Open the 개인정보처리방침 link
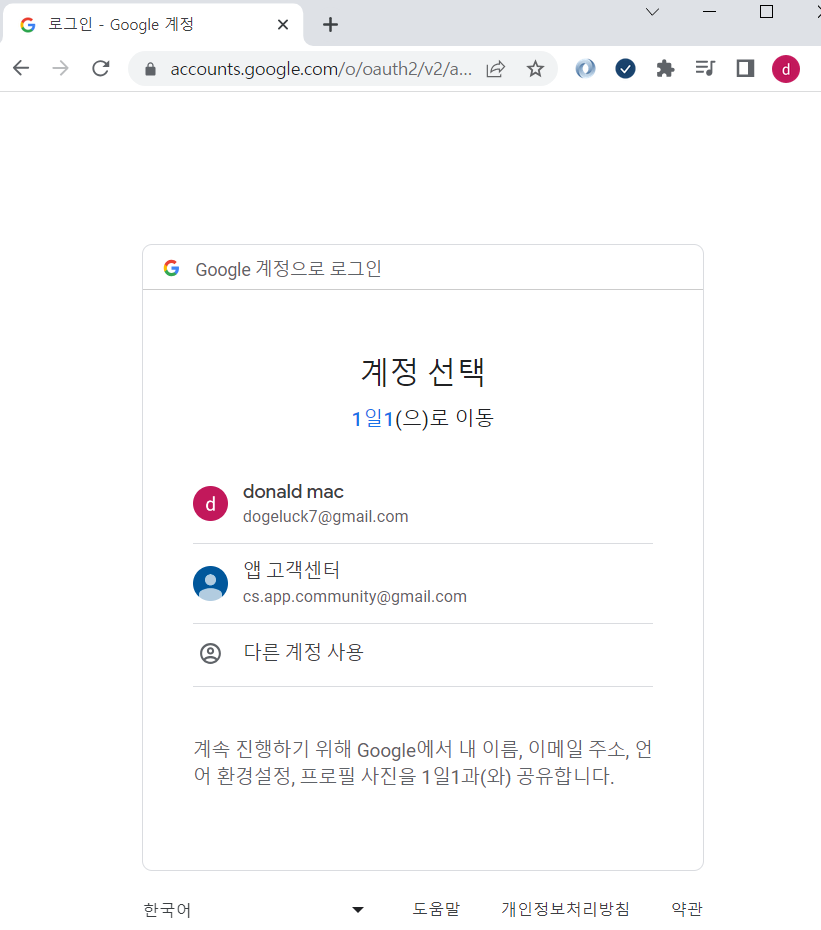Image resolution: width=821 pixels, height=930 pixels. point(565,909)
